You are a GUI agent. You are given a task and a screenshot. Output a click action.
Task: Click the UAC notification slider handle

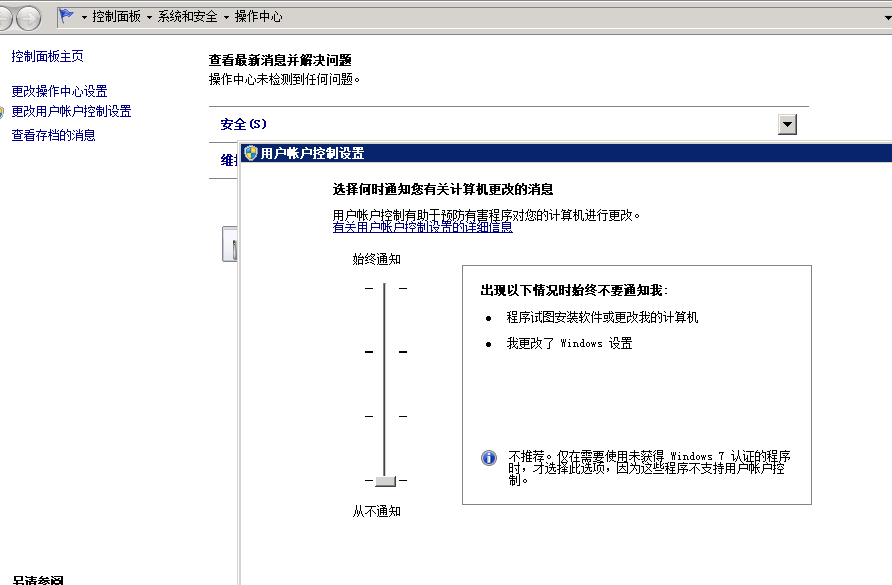click(x=385, y=482)
